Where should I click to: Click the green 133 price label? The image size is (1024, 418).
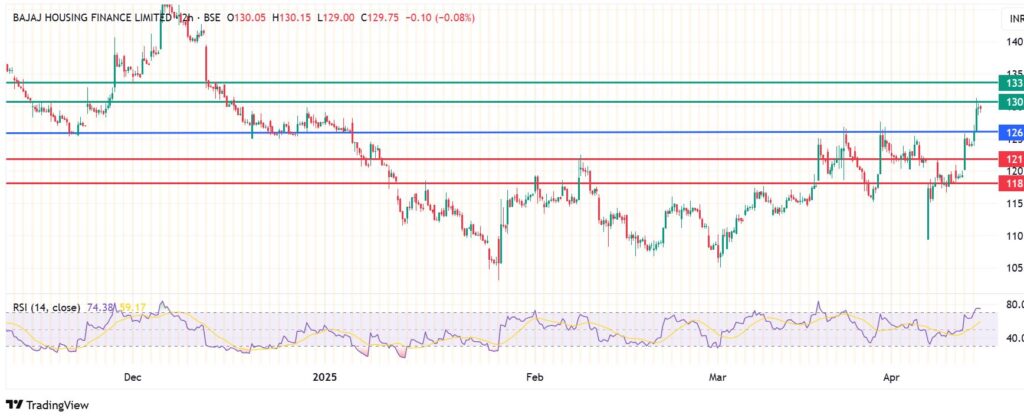point(1011,84)
